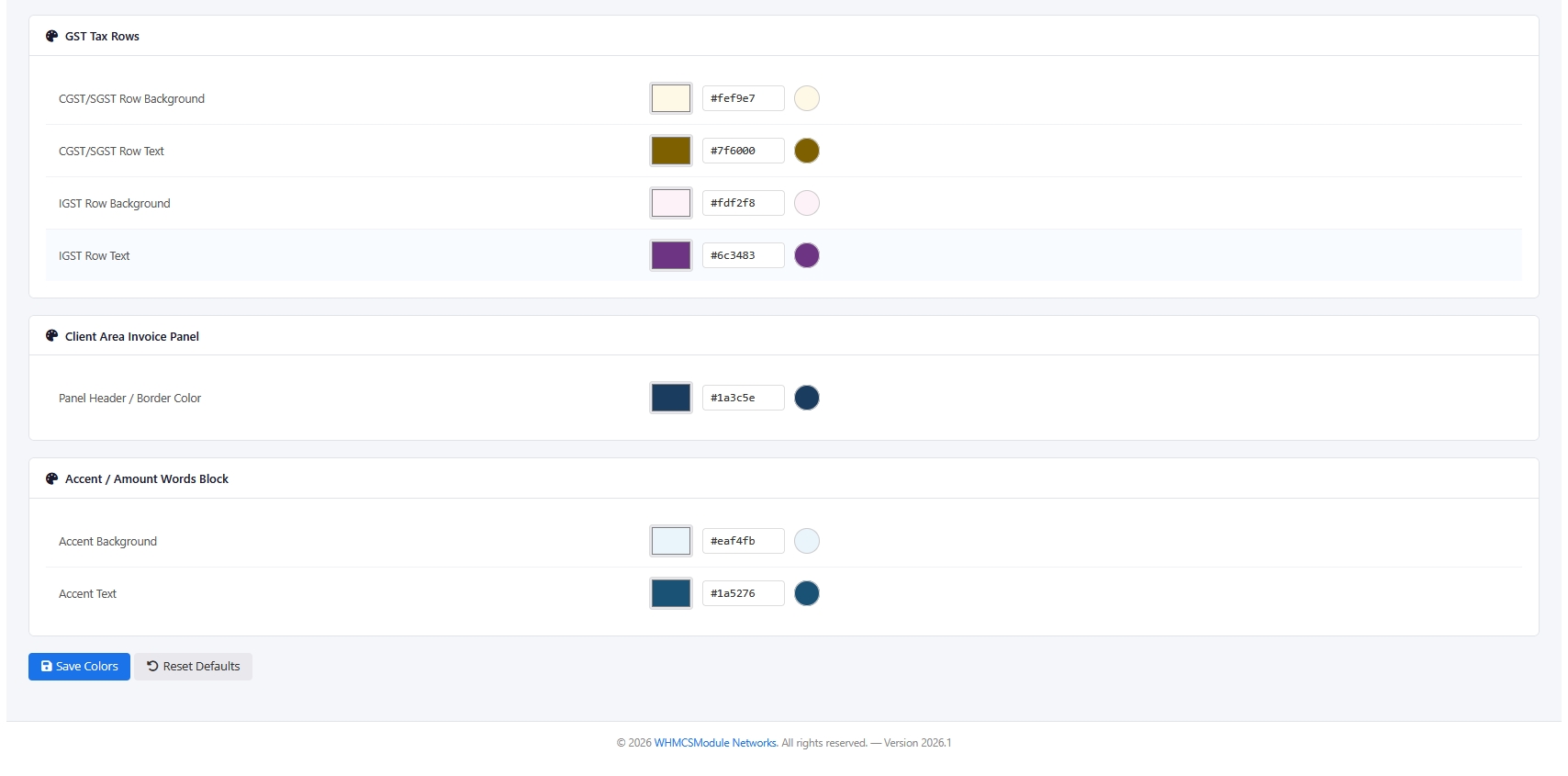Open the CGST/SGST Row Text color picker swatch
The height and width of the screenshot is (776, 1568).
671,151
